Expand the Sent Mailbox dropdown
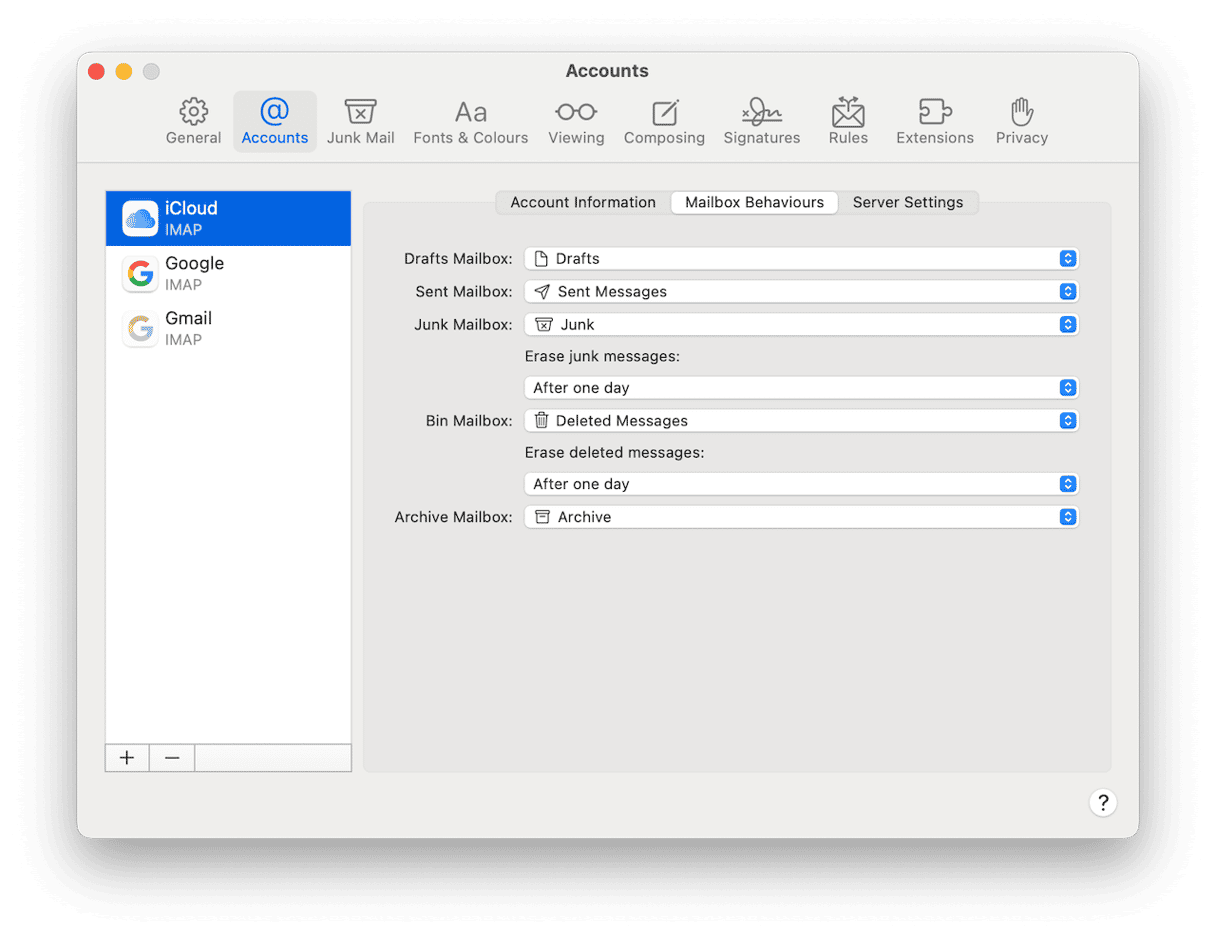This screenshot has width=1216, height=940. [x=801, y=292]
